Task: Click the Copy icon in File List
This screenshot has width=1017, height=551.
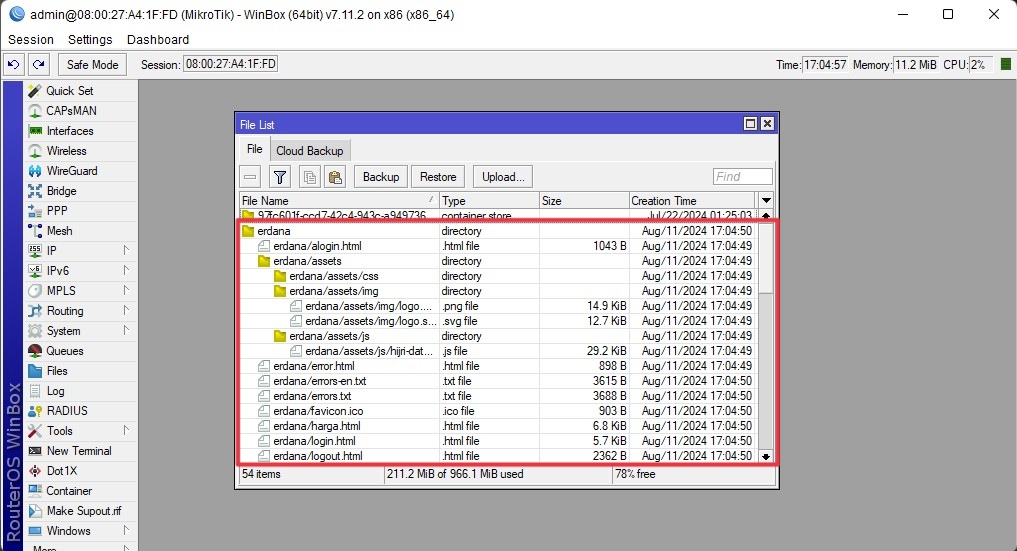Action: [x=309, y=177]
